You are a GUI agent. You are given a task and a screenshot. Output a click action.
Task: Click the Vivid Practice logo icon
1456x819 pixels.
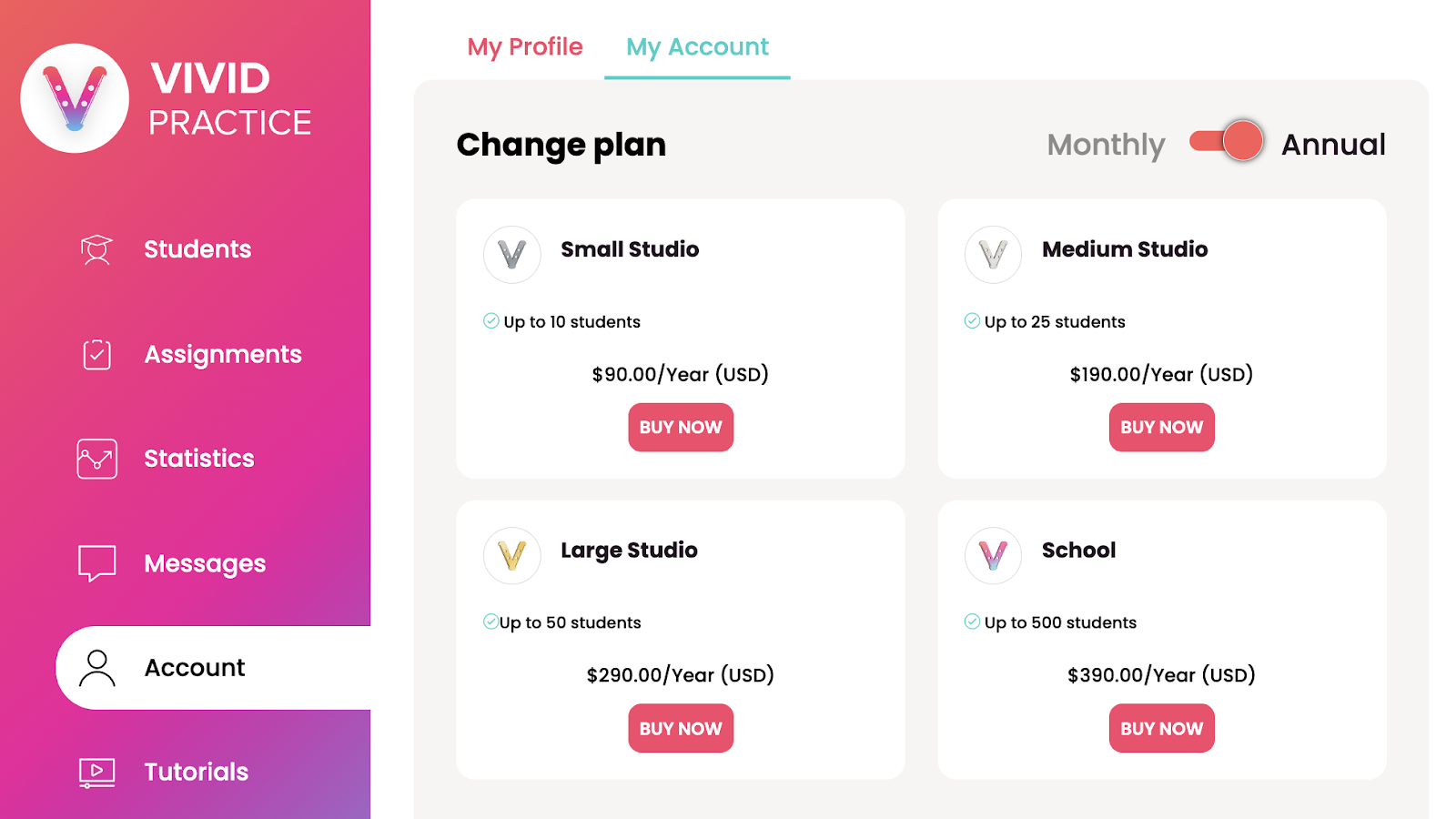75,98
